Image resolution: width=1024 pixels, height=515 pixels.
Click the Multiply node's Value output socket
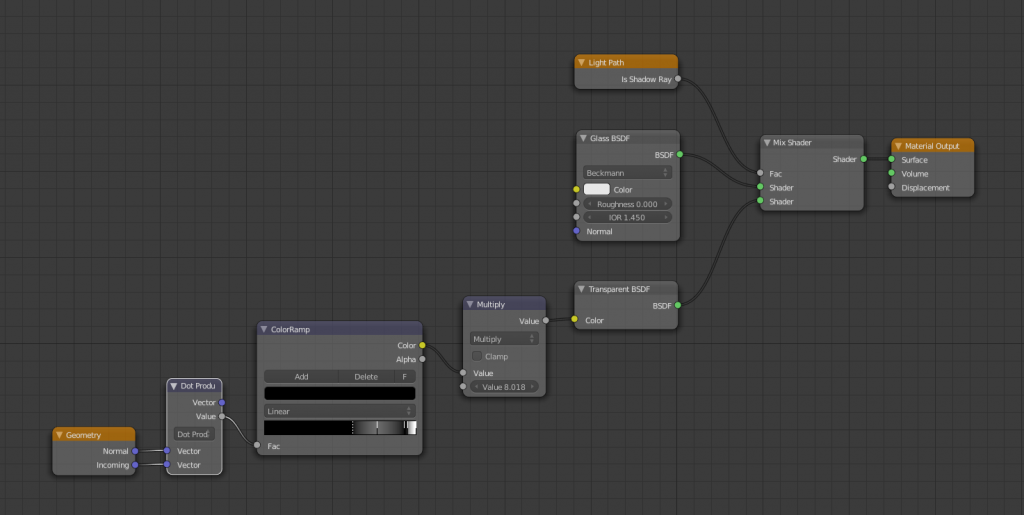[x=545, y=320]
